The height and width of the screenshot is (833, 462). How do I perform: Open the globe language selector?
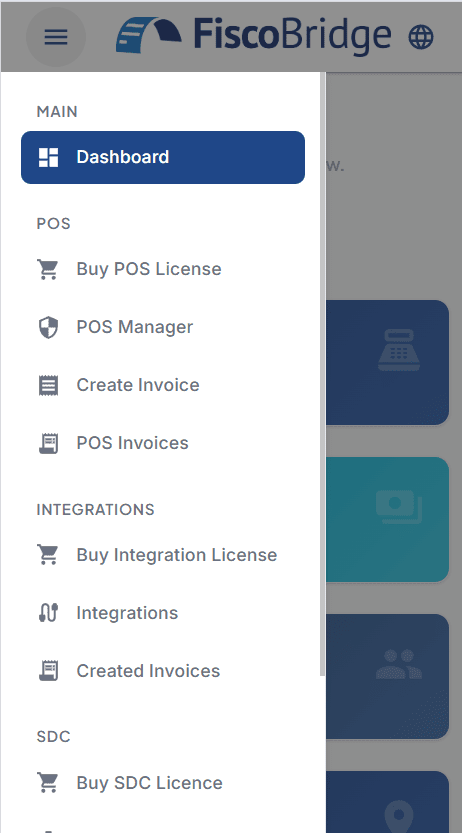pyautogui.click(x=421, y=37)
